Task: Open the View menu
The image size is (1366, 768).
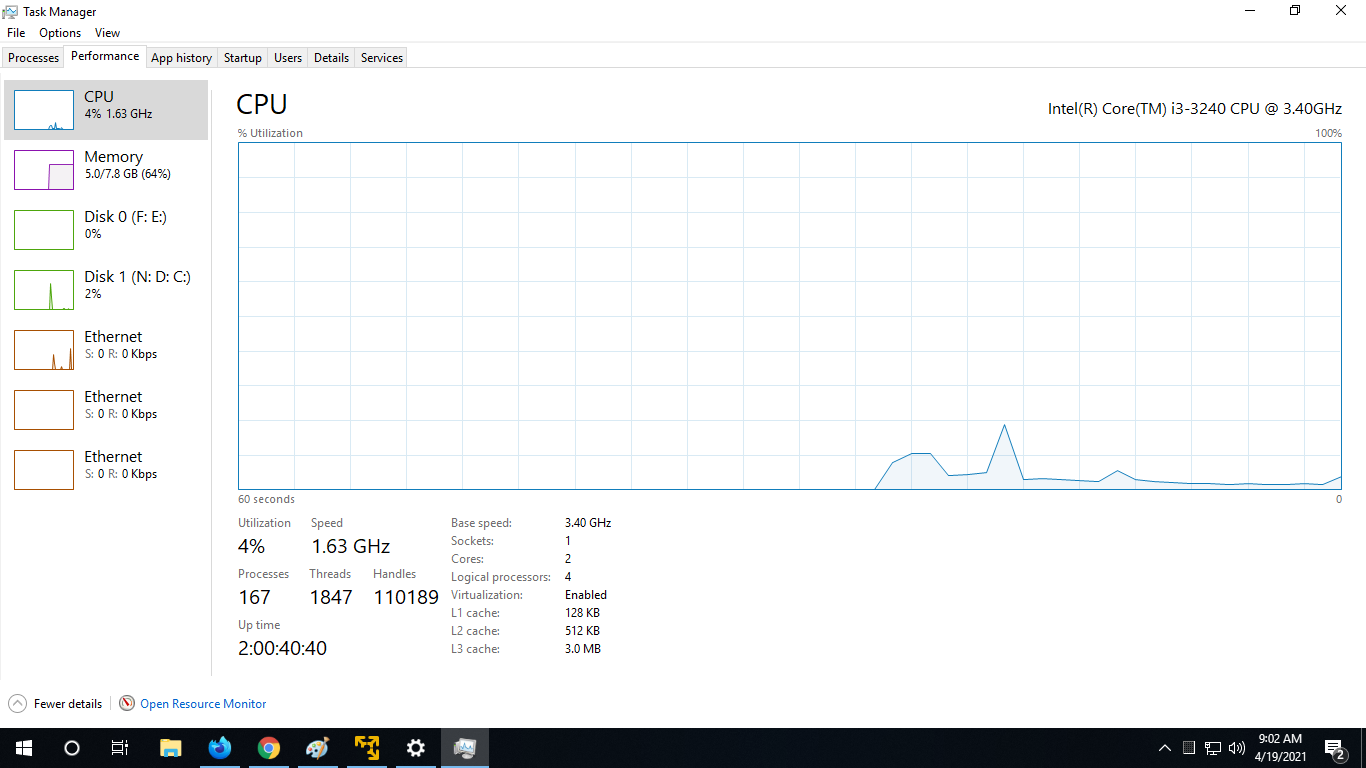Action: pyautogui.click(x=107, y=33)
